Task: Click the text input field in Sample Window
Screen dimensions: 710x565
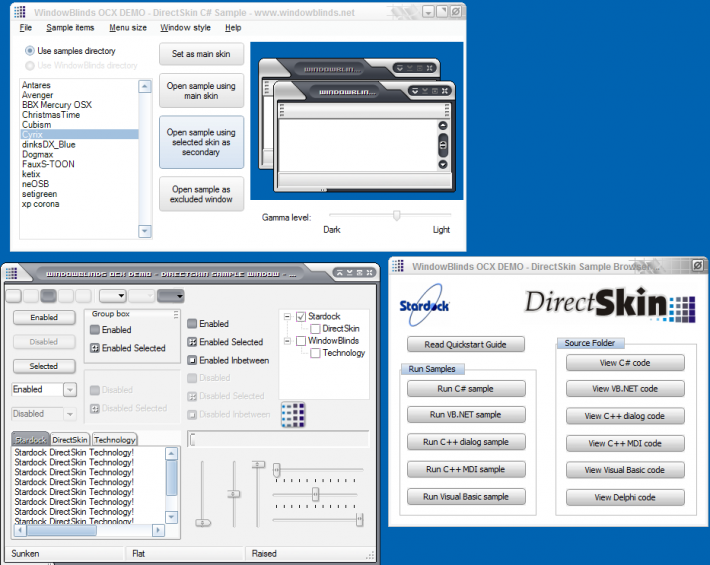Action: (278, 439)
